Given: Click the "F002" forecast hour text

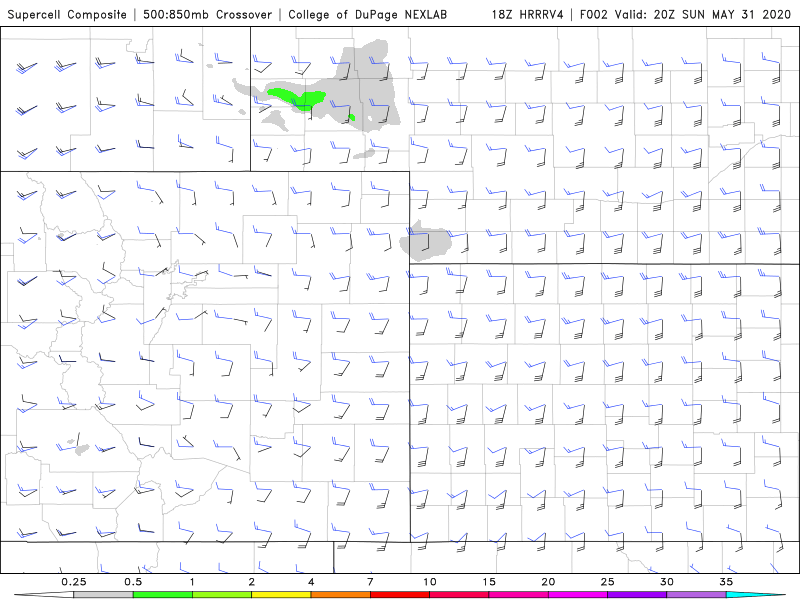Looking at the screenshot, I should (594, 14).
